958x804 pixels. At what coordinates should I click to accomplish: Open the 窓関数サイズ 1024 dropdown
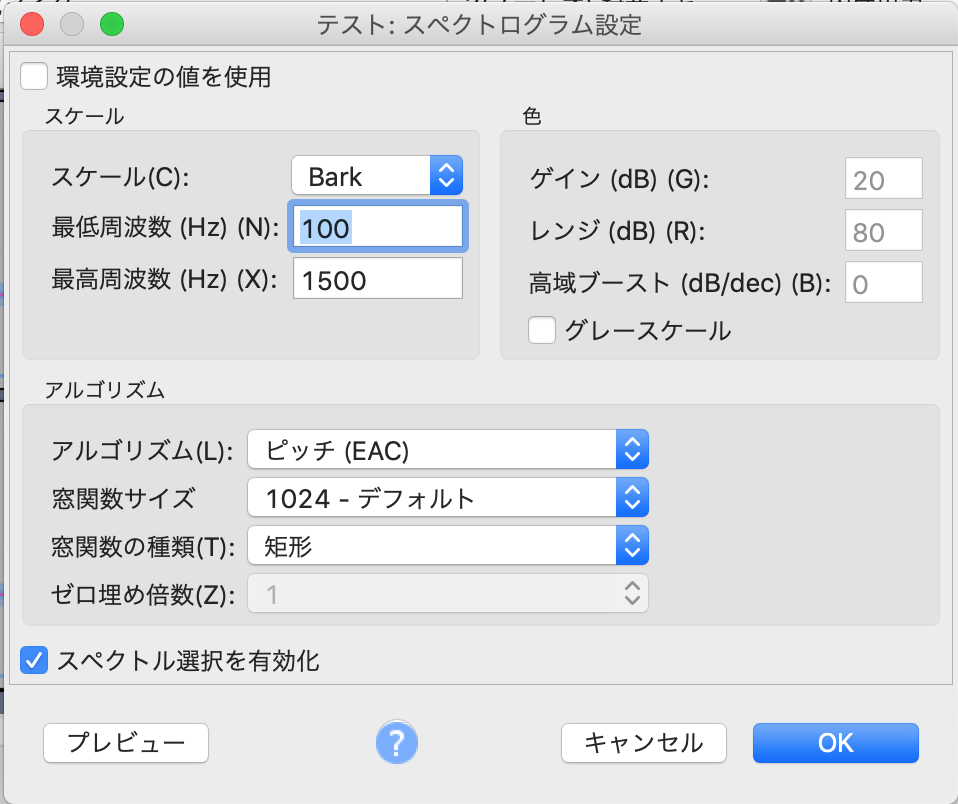[448, 497]
